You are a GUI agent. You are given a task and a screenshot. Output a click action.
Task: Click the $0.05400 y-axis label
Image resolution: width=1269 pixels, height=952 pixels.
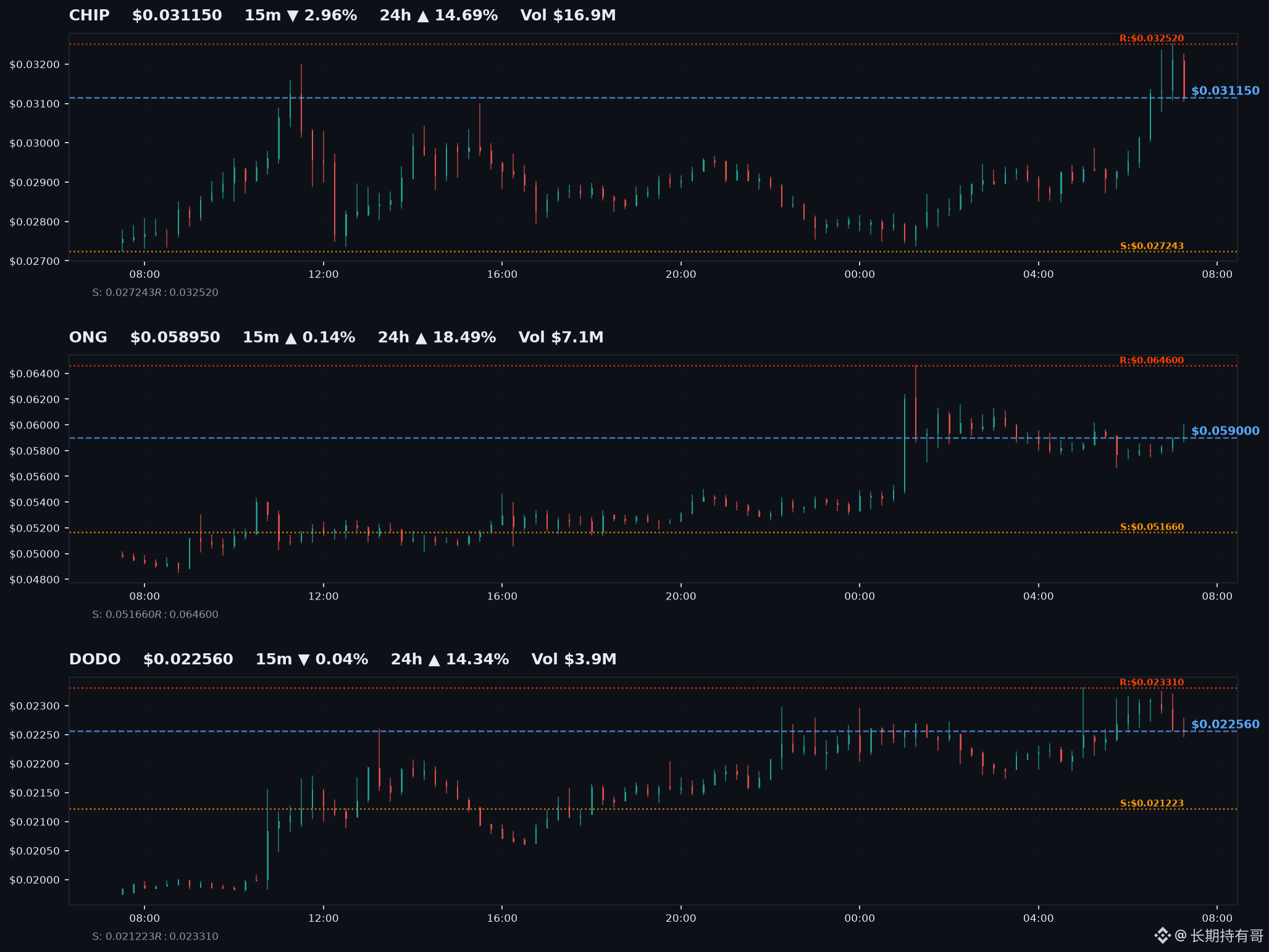pos(35,503)
